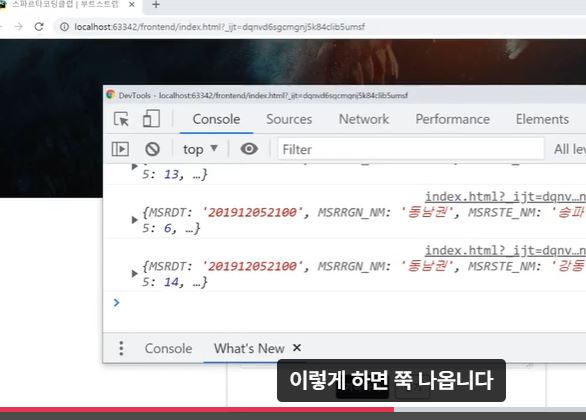Click the '201912052100' value in 5: 6 entry

click(x=252, y=213)
